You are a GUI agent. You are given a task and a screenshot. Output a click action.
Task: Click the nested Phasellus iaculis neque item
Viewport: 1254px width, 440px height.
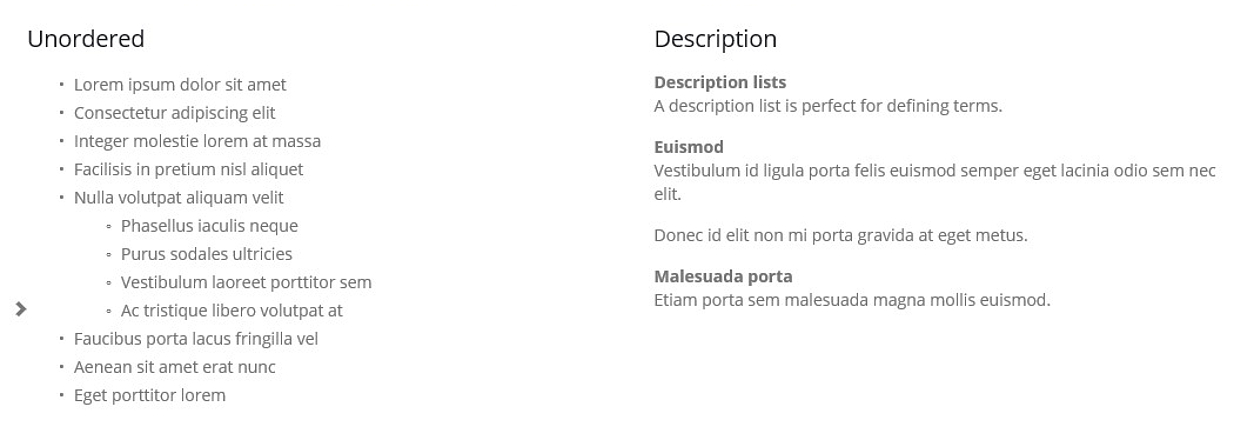tap(209, 226)
